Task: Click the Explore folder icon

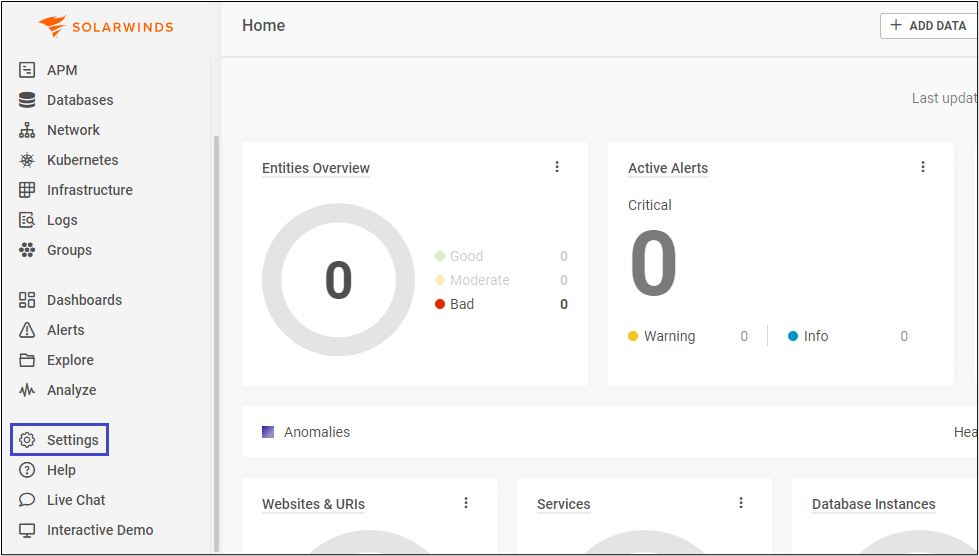Action: pyautogui.click(x=27, y=359)
